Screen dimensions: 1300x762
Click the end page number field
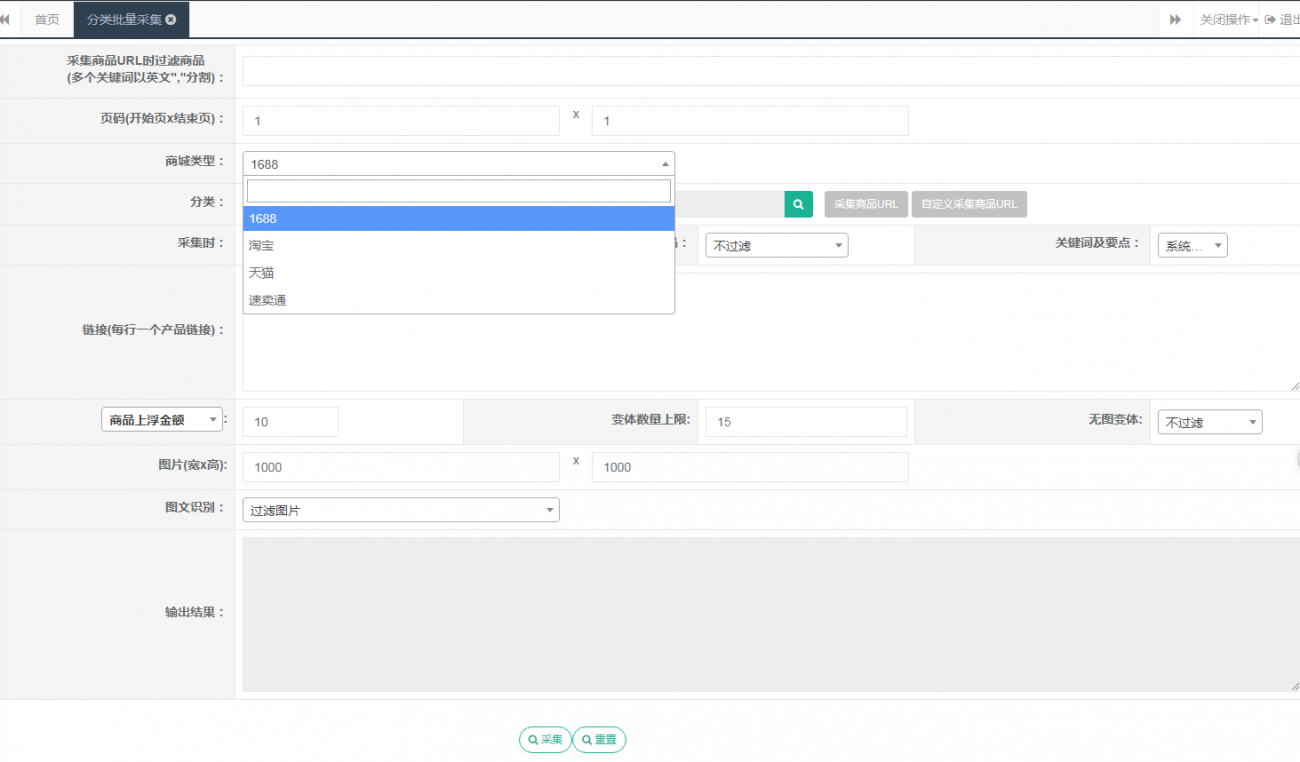pos(750,121)
